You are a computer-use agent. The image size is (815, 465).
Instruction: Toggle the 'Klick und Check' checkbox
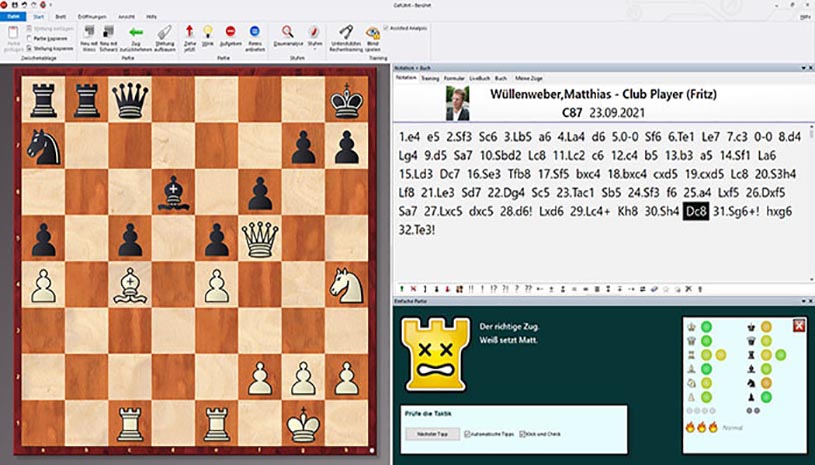pyautogui.click(x=523, y=434)
